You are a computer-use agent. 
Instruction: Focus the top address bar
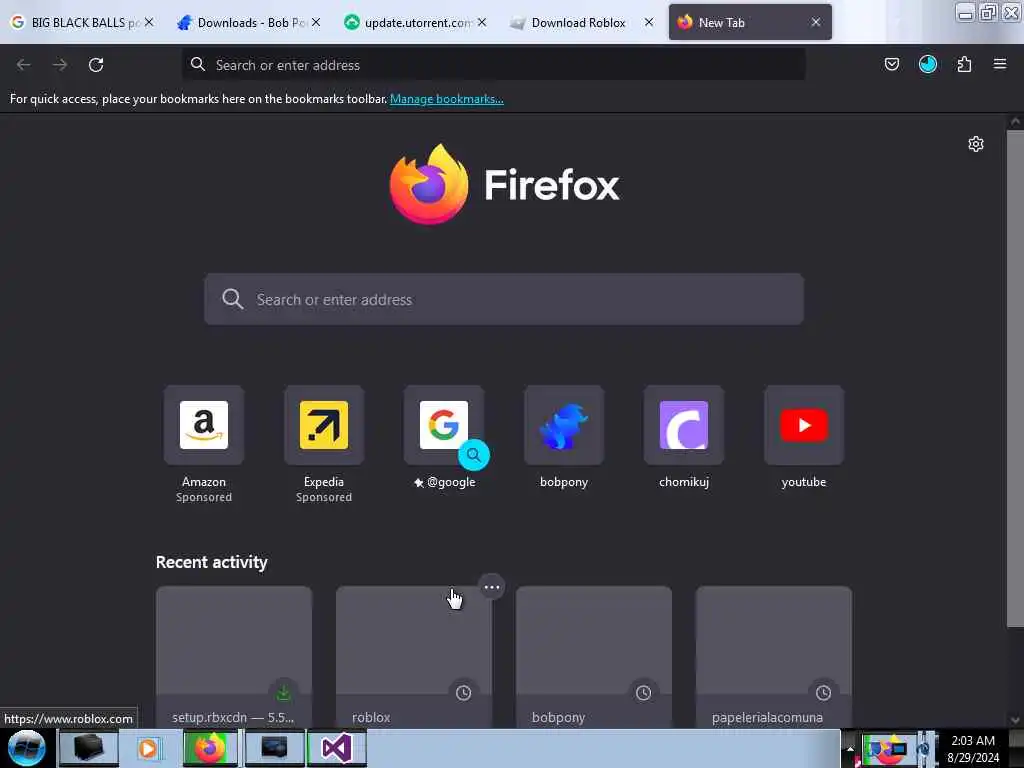(494, 65)
